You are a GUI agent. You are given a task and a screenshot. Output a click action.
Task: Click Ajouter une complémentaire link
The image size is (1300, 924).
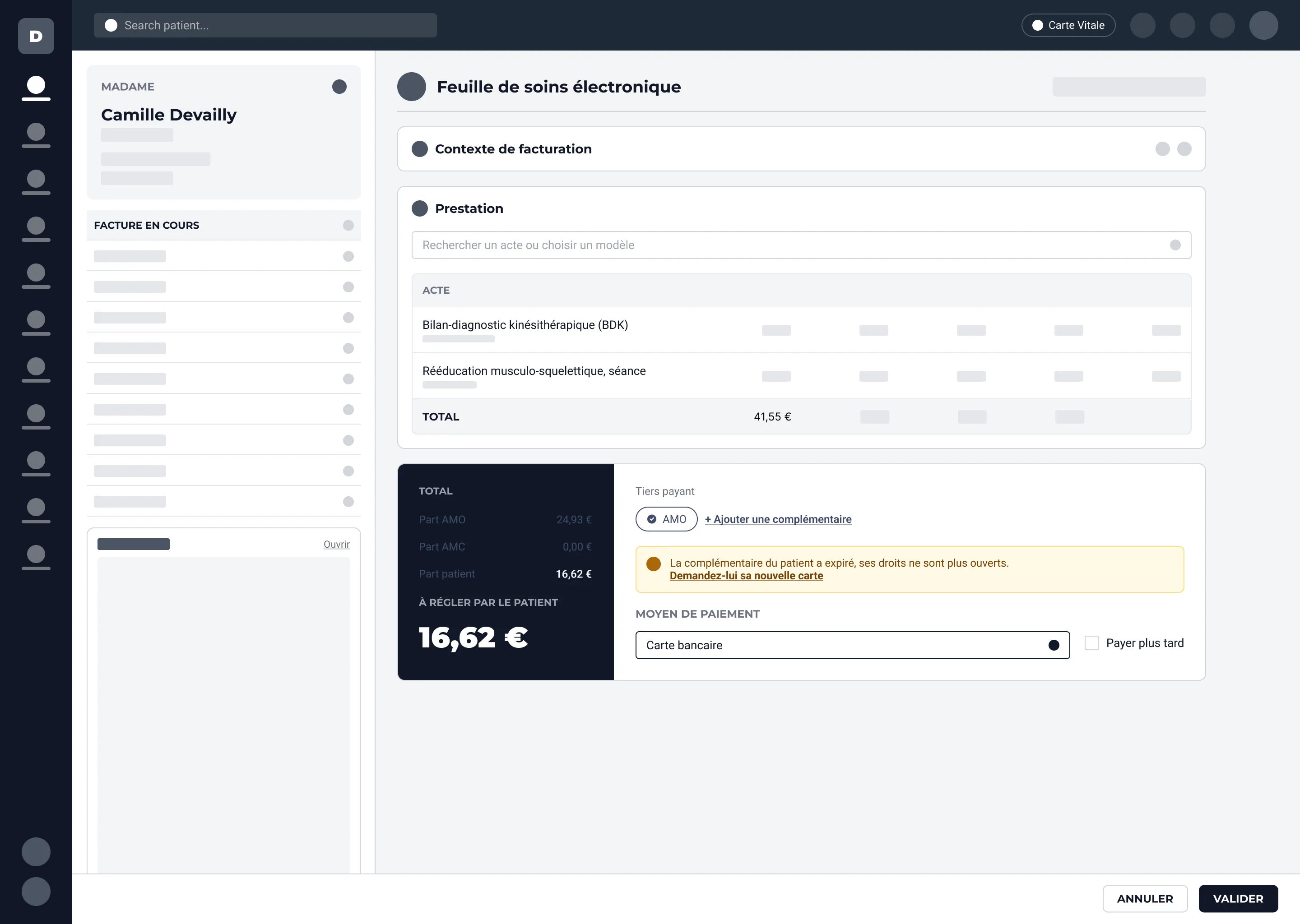(777, 519)
